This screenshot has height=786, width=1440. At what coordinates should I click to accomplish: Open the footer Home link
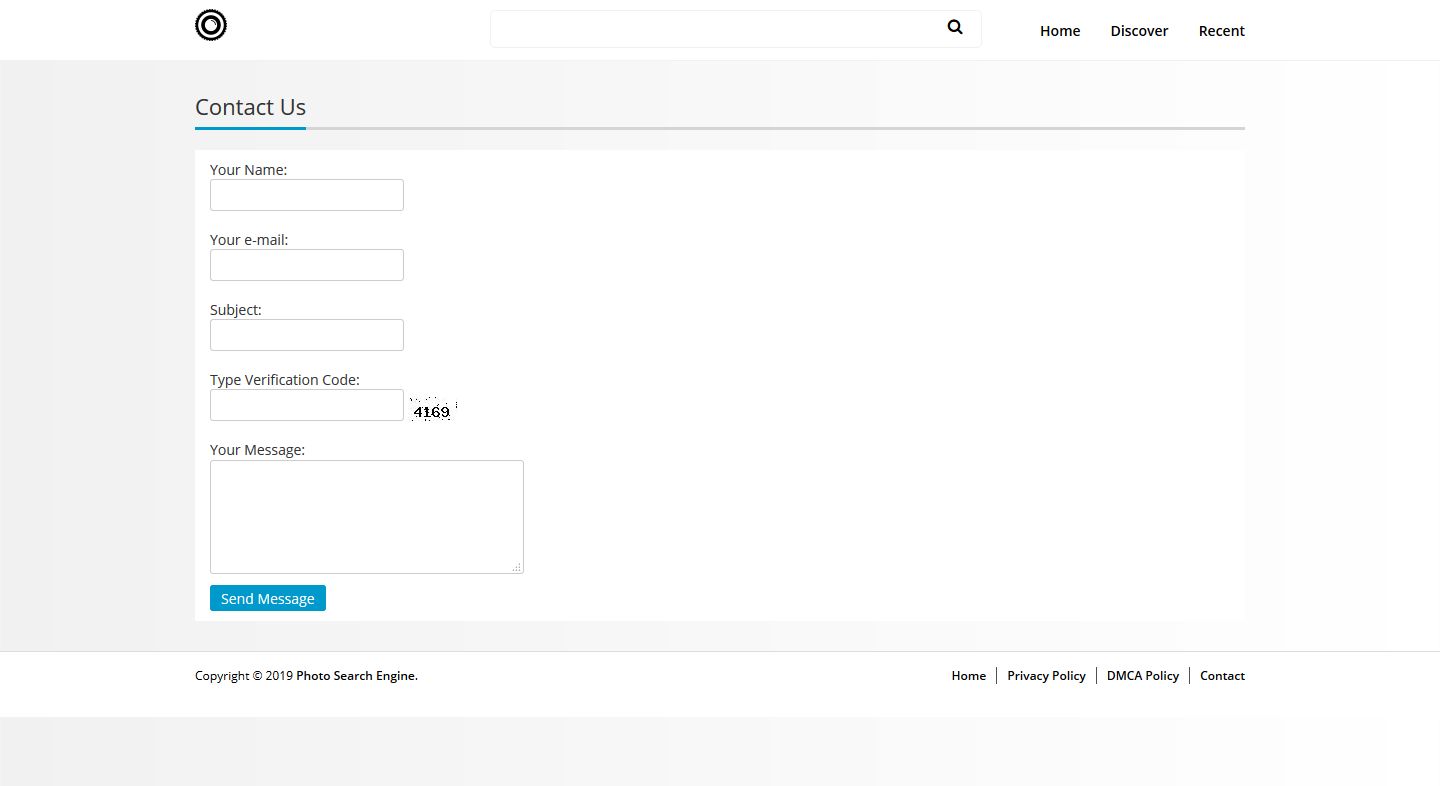click(969, 676)
